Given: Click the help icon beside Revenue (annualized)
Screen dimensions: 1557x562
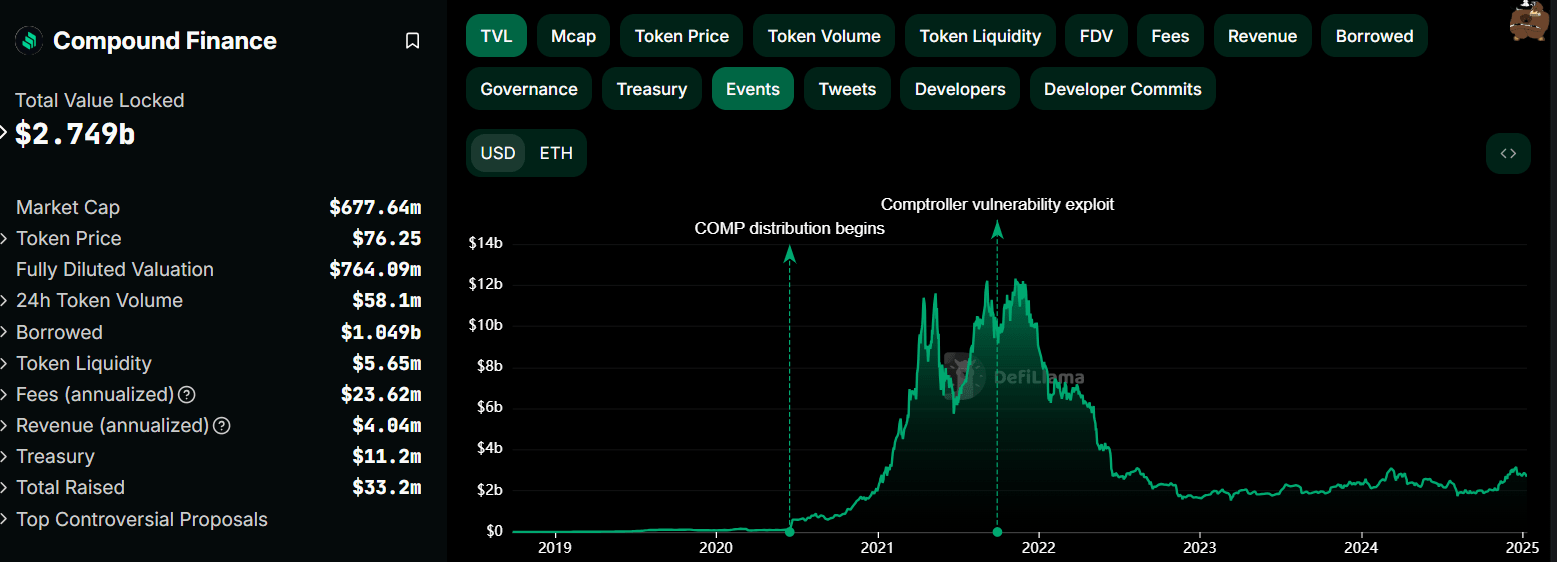Looking at the screenshot, I should 222,425.
